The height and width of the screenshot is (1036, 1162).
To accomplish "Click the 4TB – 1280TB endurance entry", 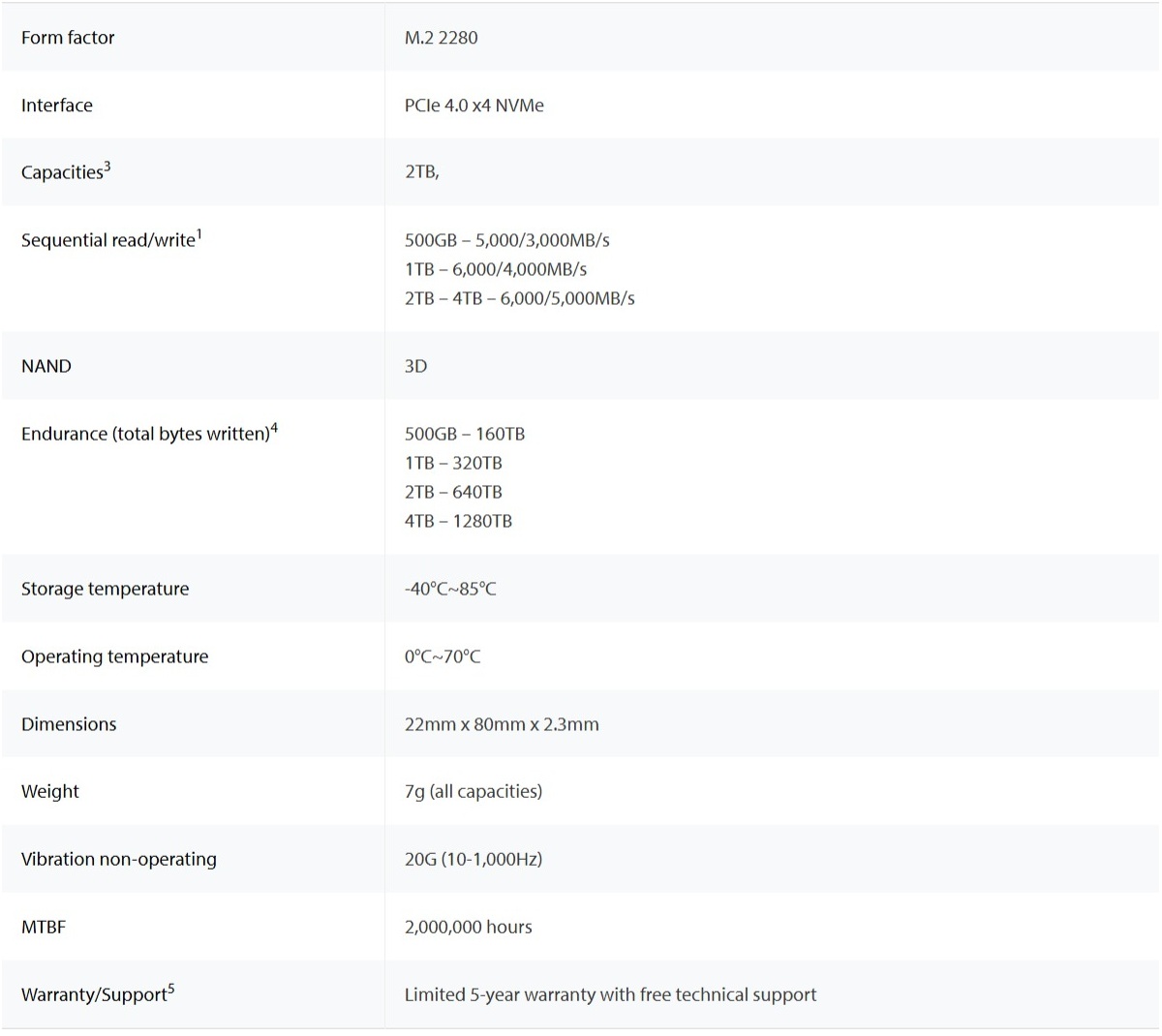I will [x=458, y=521].
